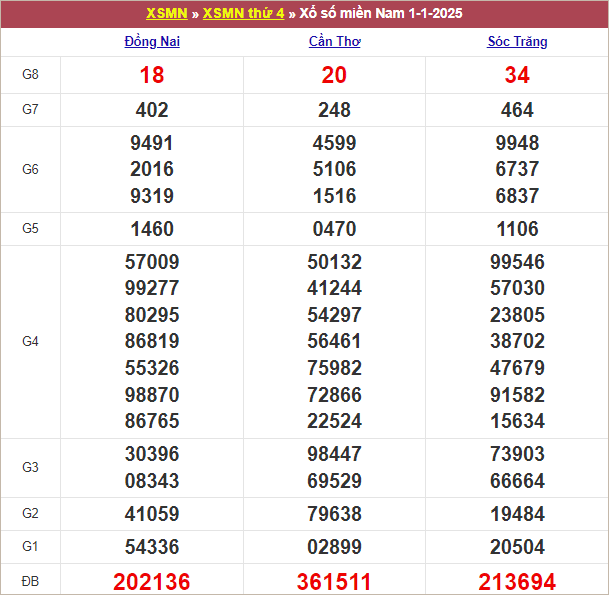The height and width of the screenshot is (595, 609).
Task: Click the G6 value 1516
Action: 334,196
